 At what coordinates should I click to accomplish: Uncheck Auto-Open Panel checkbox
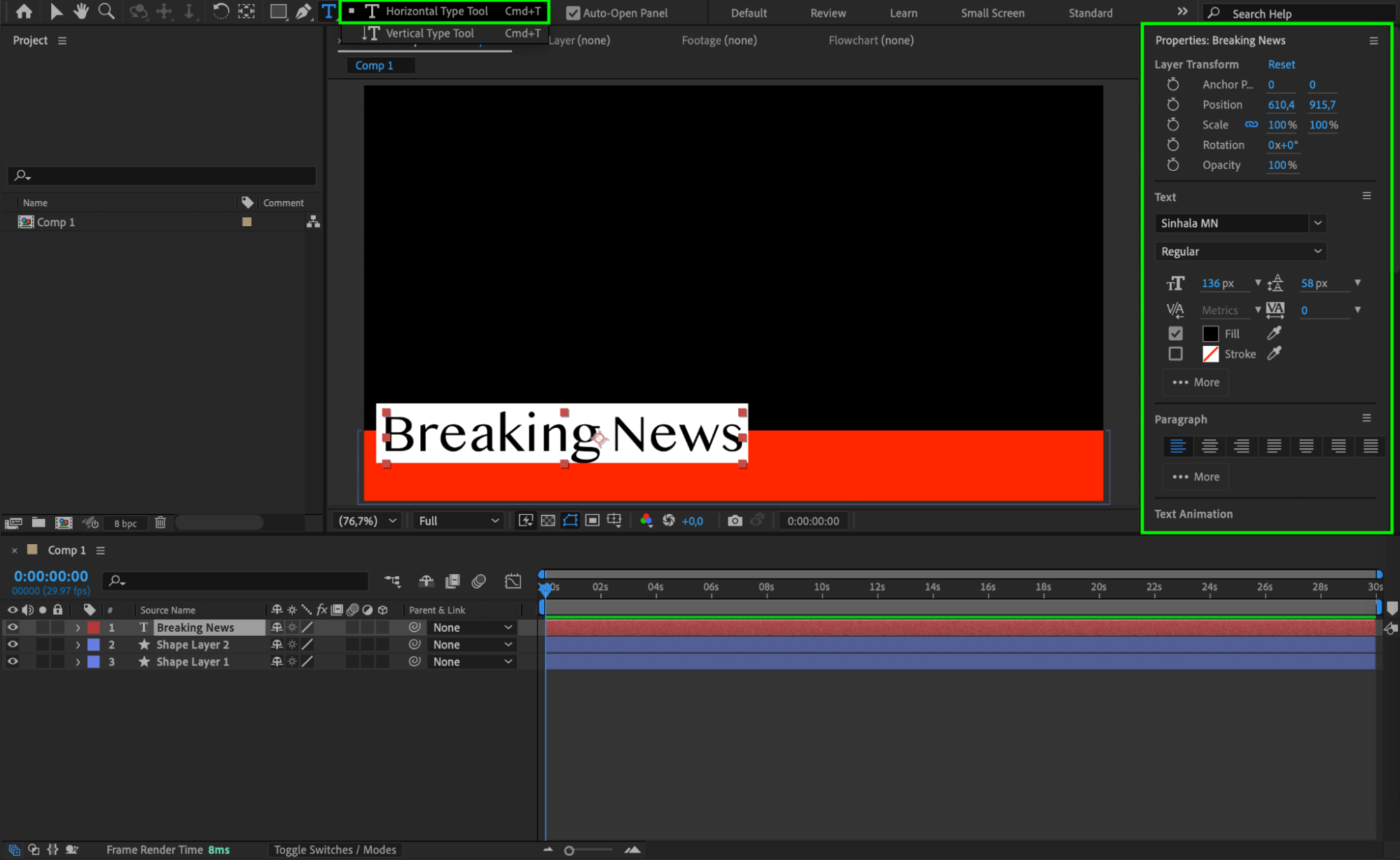tap(573, 13)
